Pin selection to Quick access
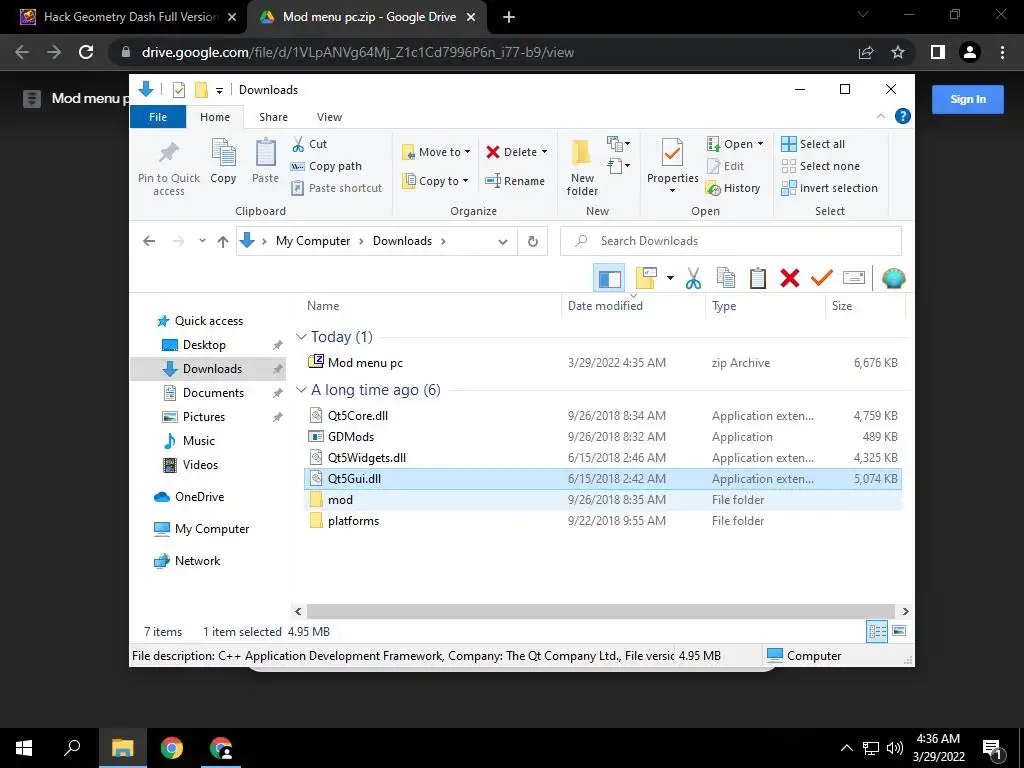This screenshot has width=1024, height=768. point(168,168)
